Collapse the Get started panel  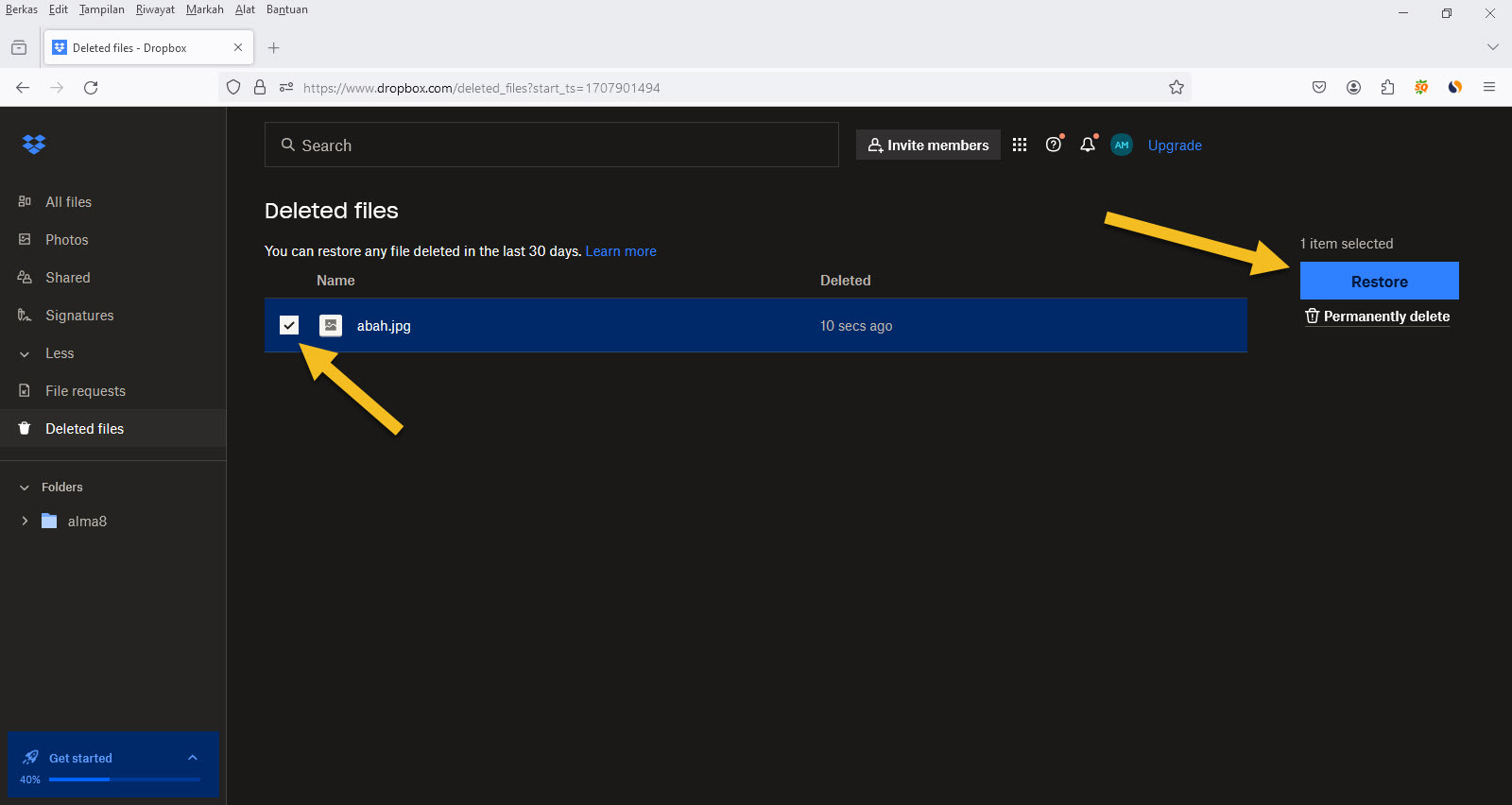point(193,758)
